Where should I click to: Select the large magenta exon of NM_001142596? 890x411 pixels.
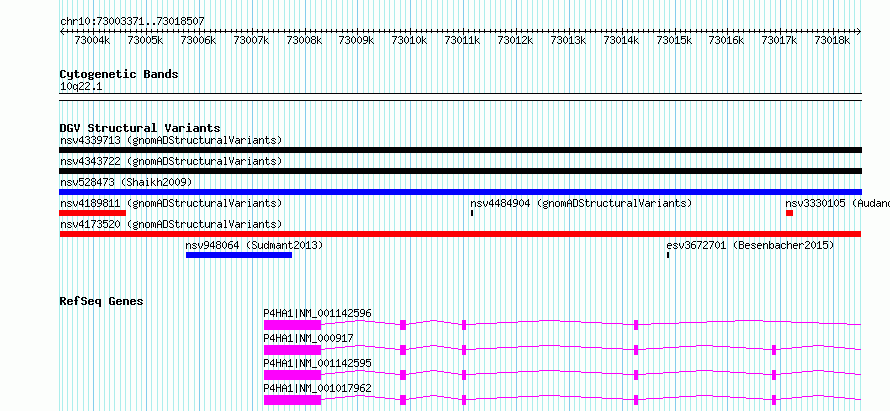coord(292,325)
